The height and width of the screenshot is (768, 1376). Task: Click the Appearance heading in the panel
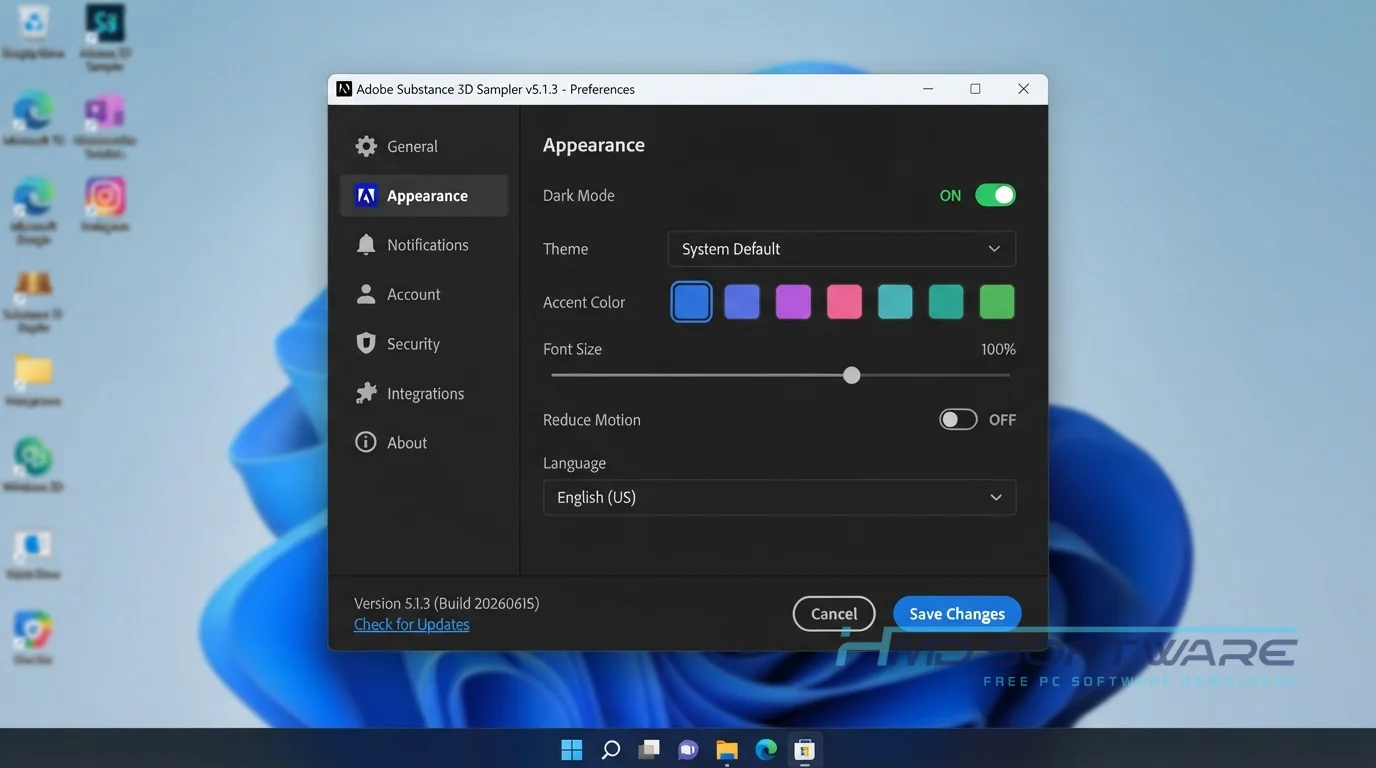(x=594, y=145)
